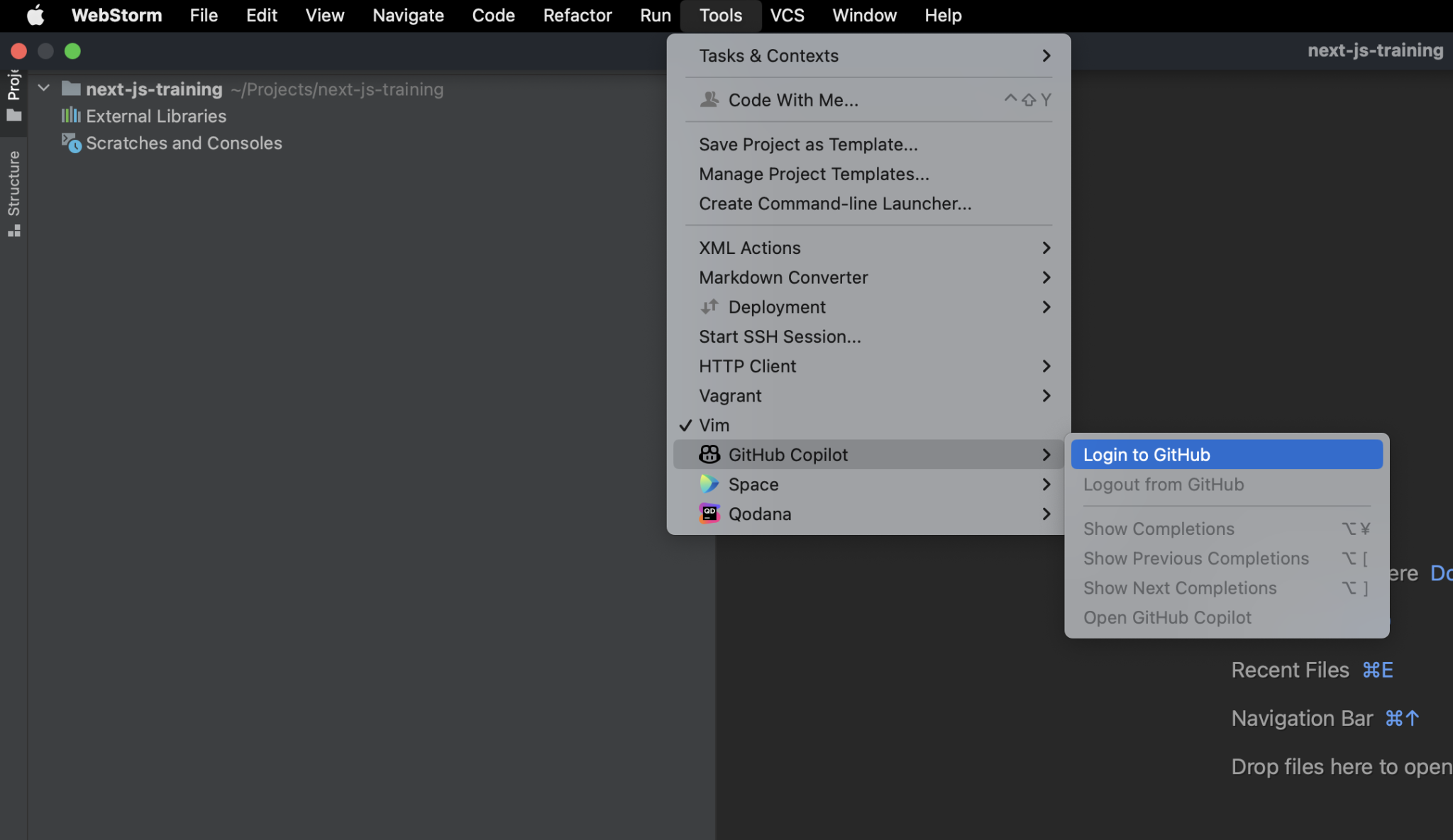Viewport: 1453px width, 840px height.
Task: Choose Open GitHub Copilot
Action: click(x=1166, y=617)
